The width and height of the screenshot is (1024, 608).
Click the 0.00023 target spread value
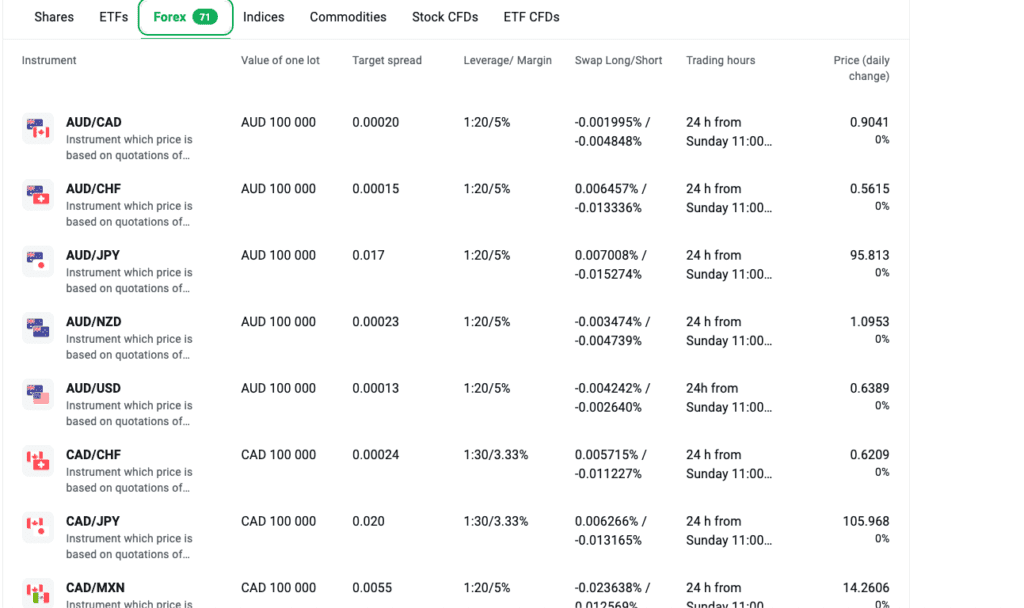click(376, 322)
